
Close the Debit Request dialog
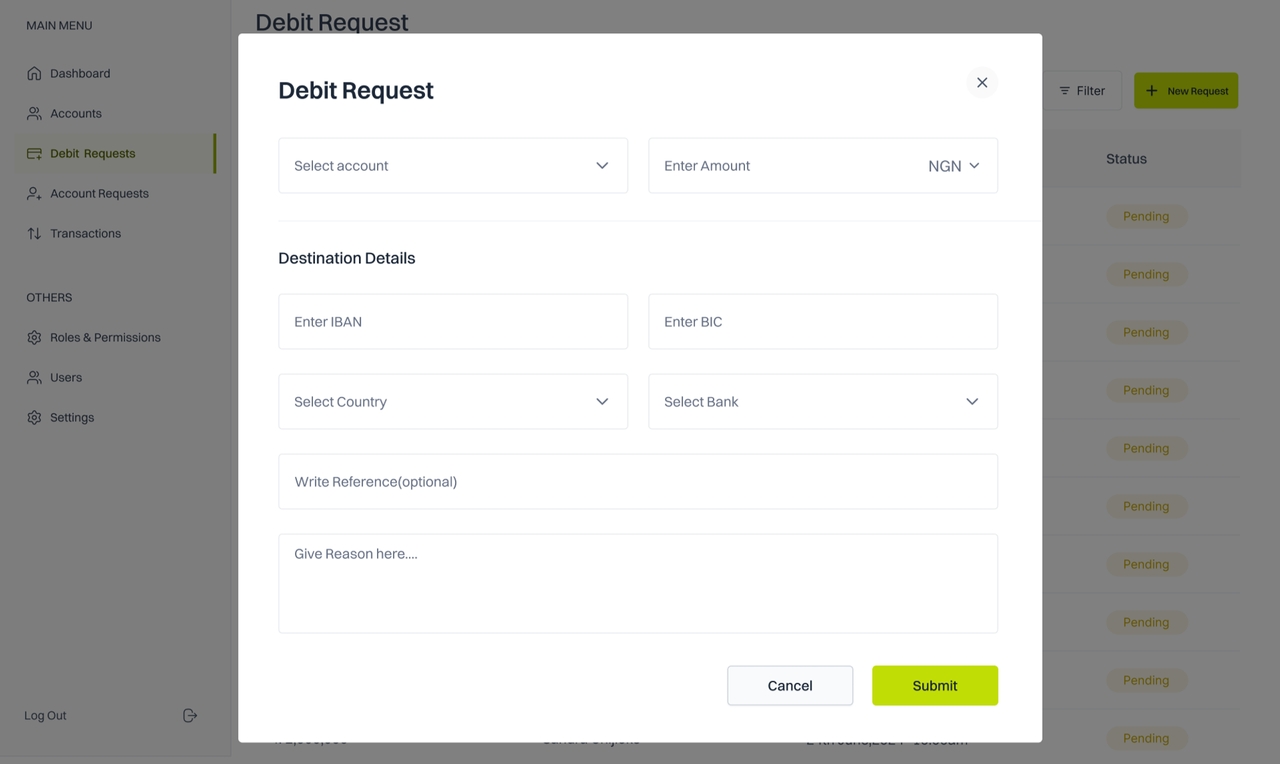coord(982,83)
